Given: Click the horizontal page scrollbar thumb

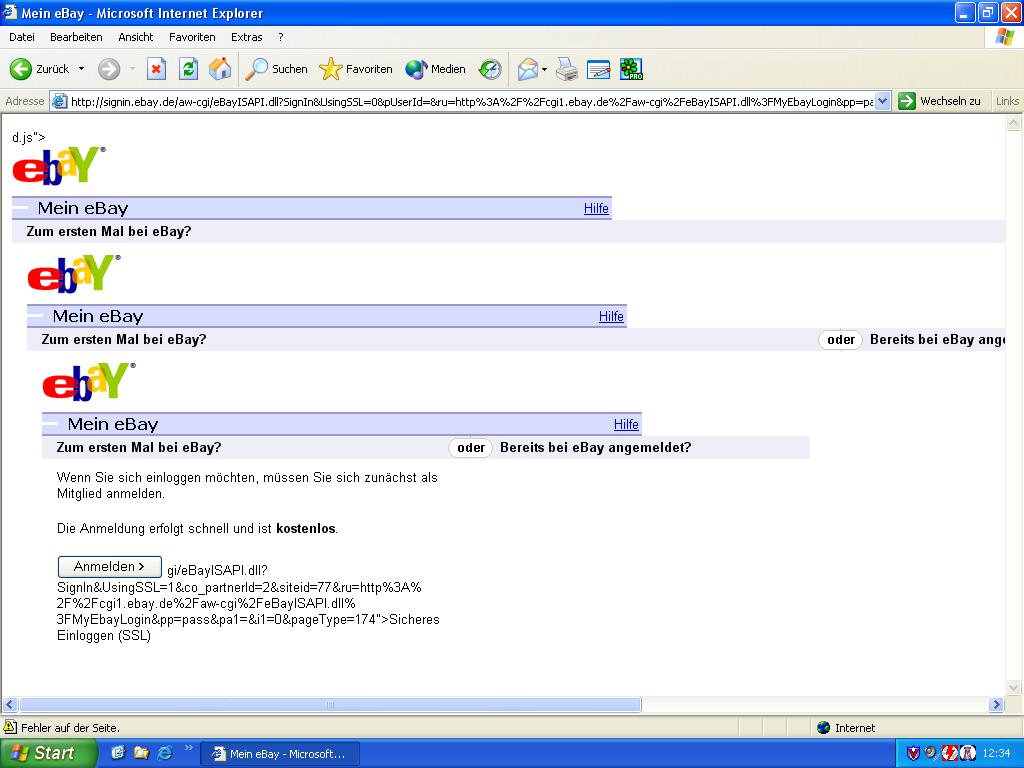Looking at the screenshot, I should point(330,705).
